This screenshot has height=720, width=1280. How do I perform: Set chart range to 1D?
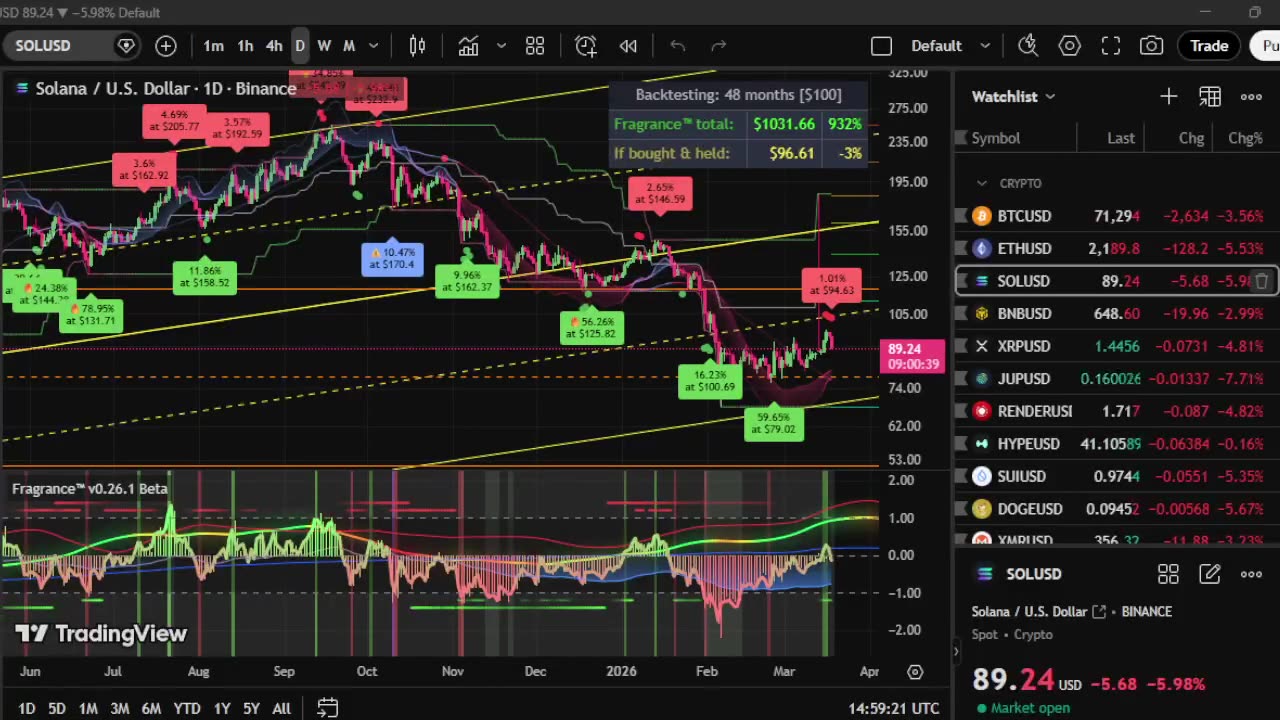(x=27, y=708)
